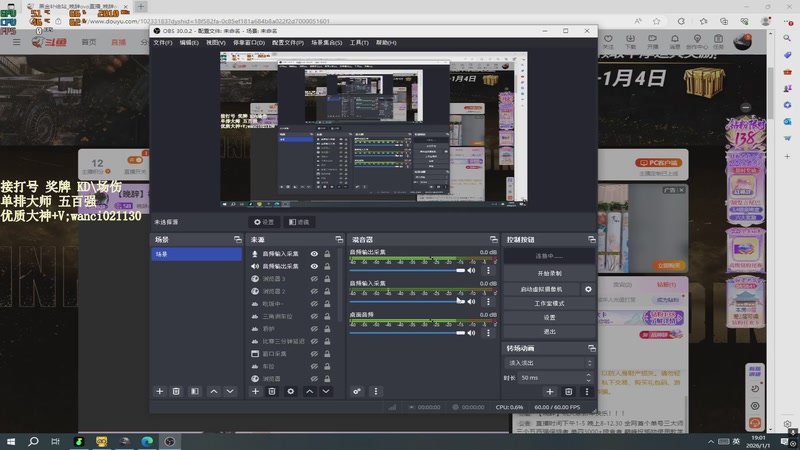Click the 退出 exit button

tap(549, 332)
